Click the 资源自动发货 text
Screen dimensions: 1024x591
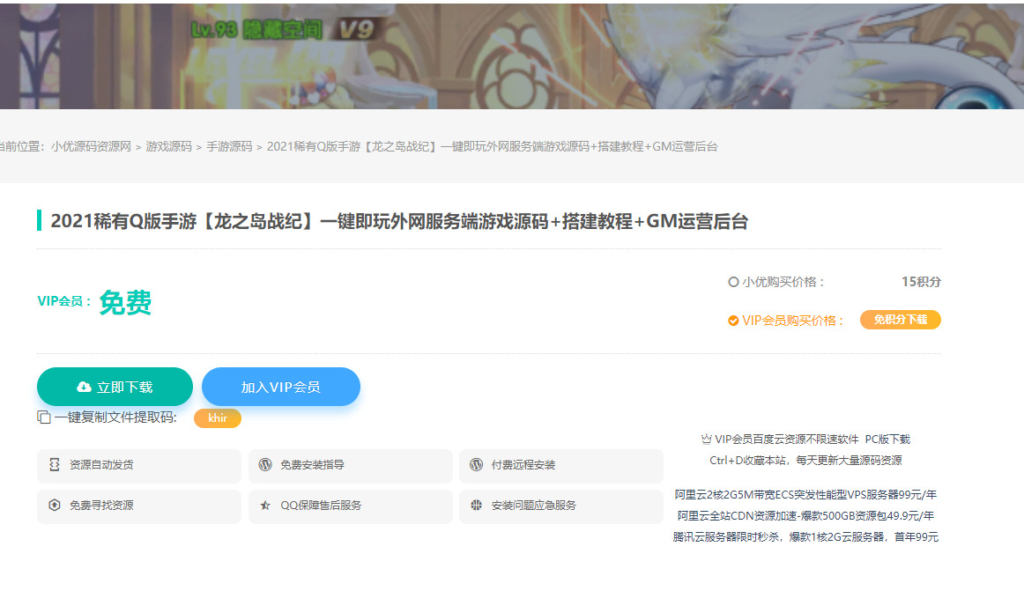pos(101,465)
